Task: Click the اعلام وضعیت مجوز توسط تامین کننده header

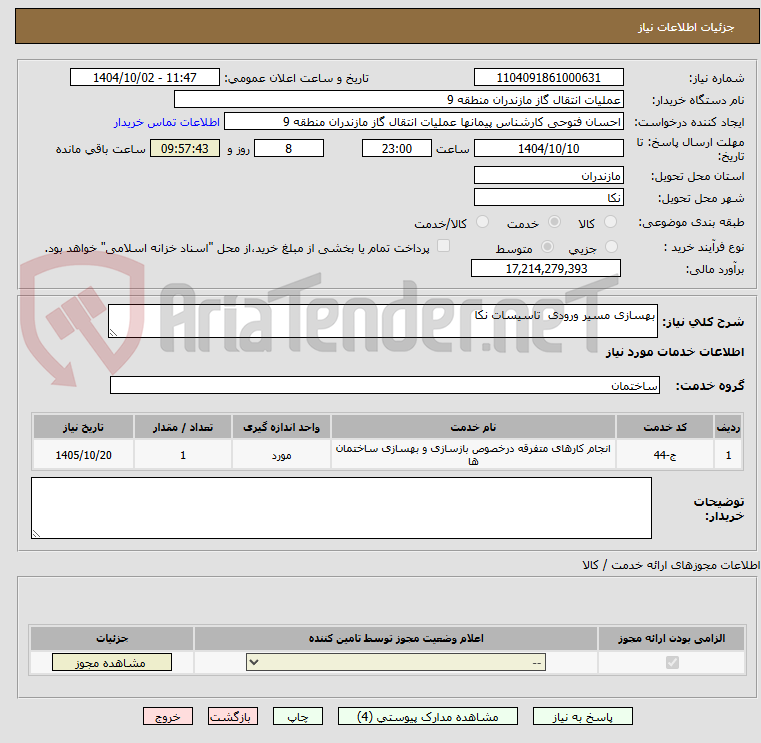Action: [396, 638]
